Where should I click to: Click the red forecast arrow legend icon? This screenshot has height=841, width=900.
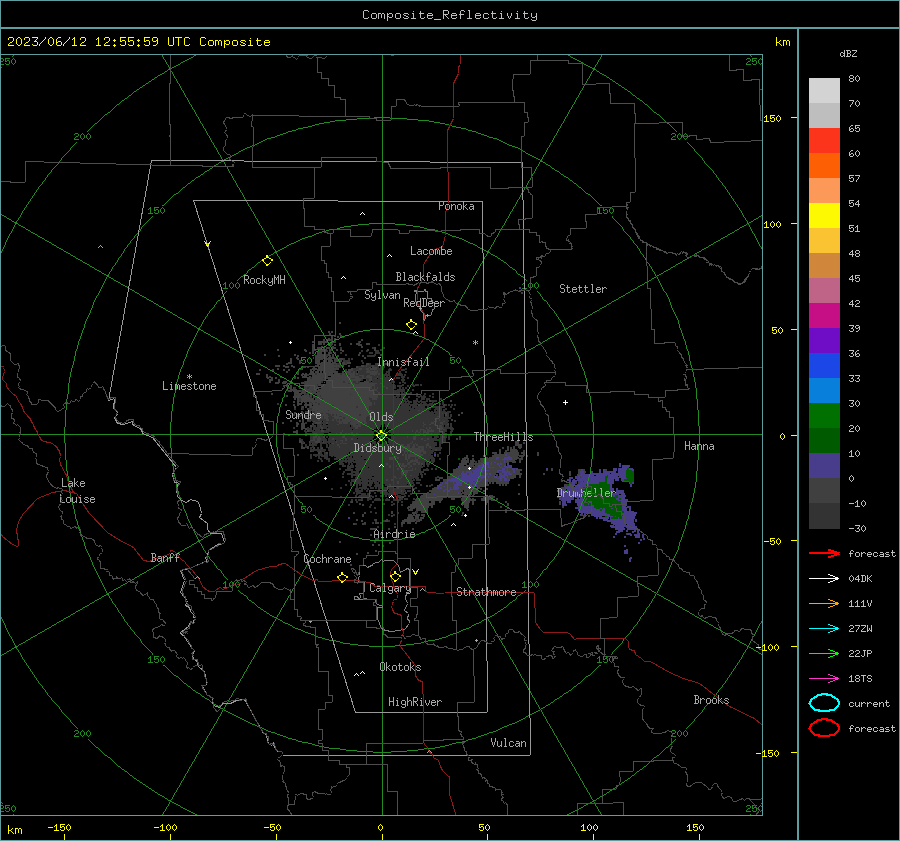pyautogui.click(x=824, y=553)
